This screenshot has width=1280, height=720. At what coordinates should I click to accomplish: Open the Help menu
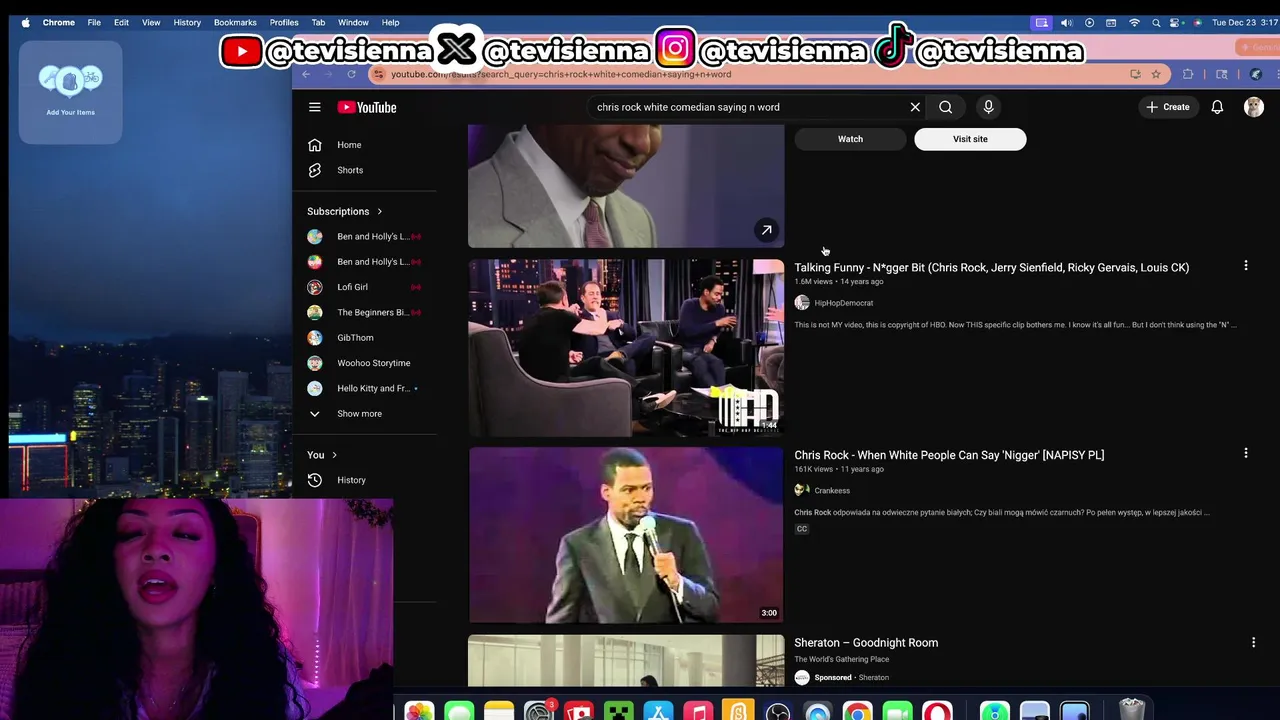click(x=390, y=22)
